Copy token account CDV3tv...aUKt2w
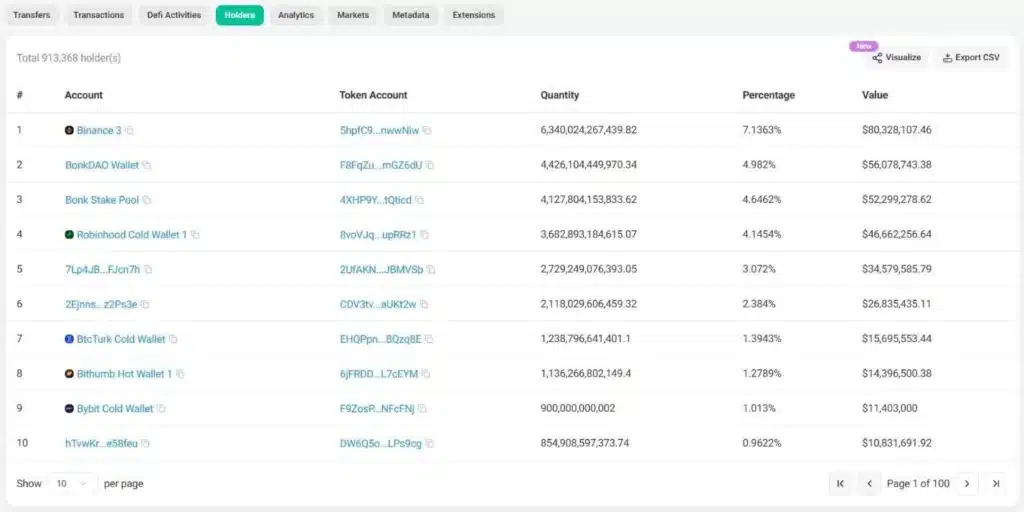Viewport: 1024px width, 512px height. (x=424, y=304)
